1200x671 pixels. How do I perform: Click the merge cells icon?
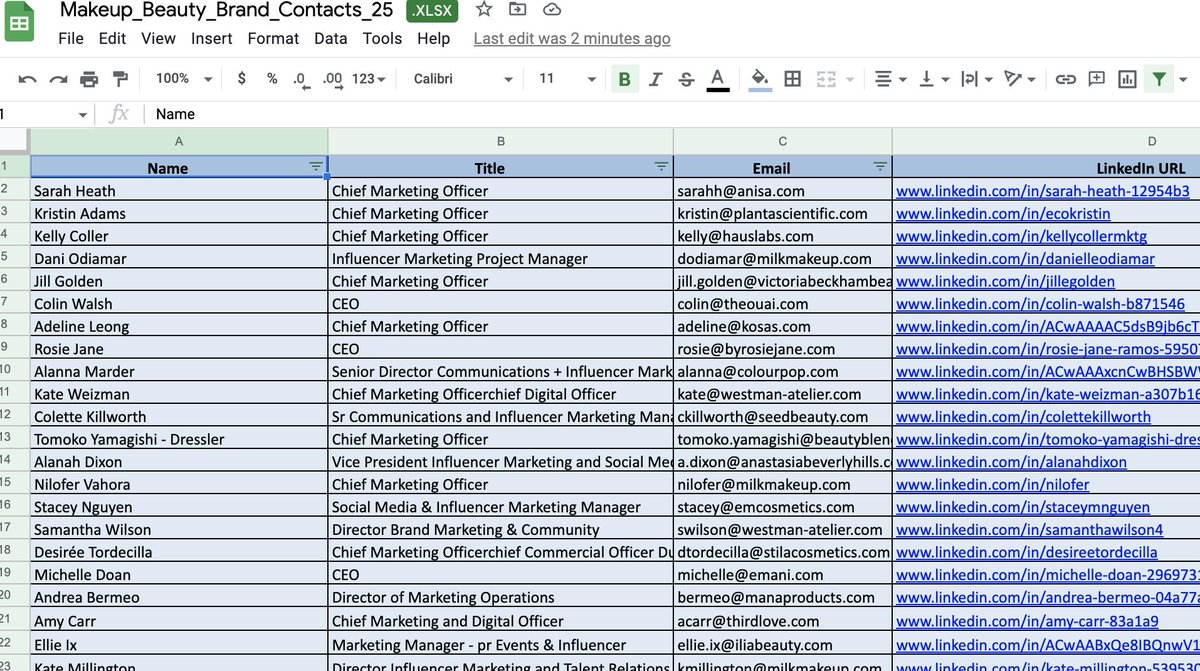click(x=826, y=79)
